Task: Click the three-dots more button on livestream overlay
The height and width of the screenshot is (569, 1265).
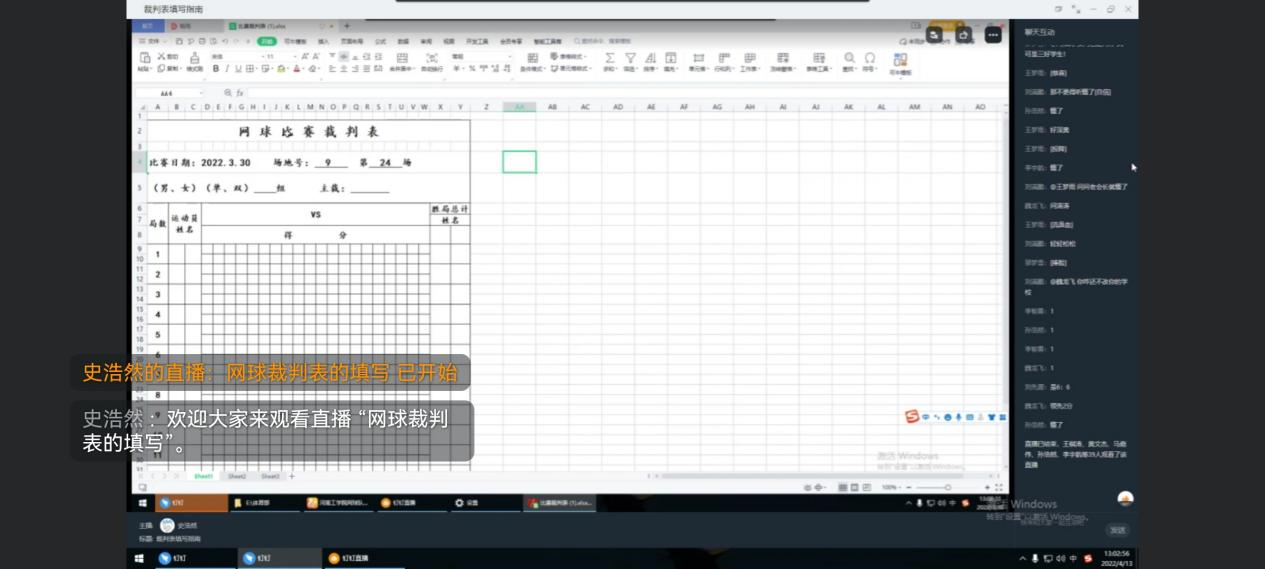Action: [993, 35]
